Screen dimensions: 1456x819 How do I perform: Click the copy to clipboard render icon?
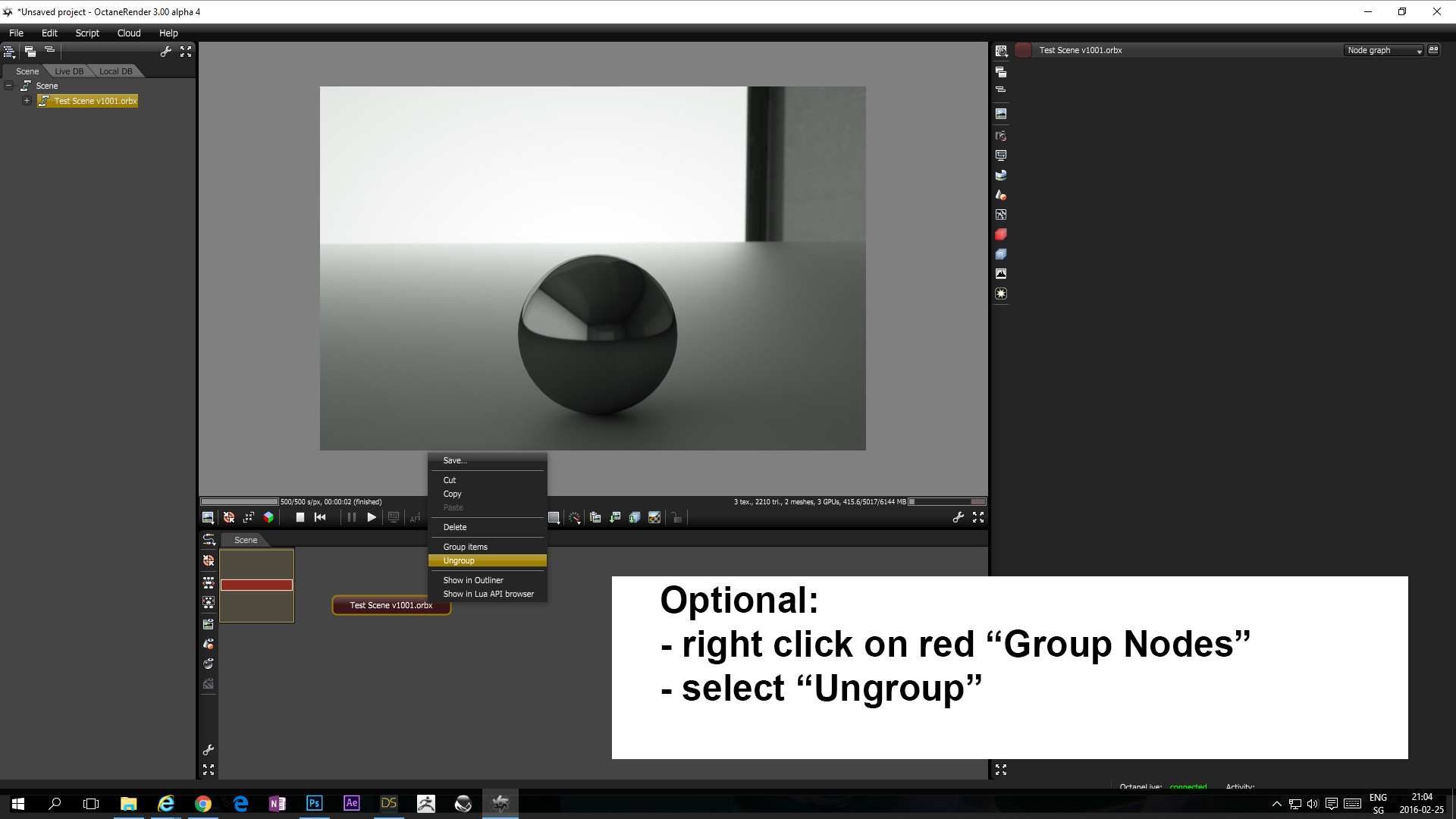[595, 517]
